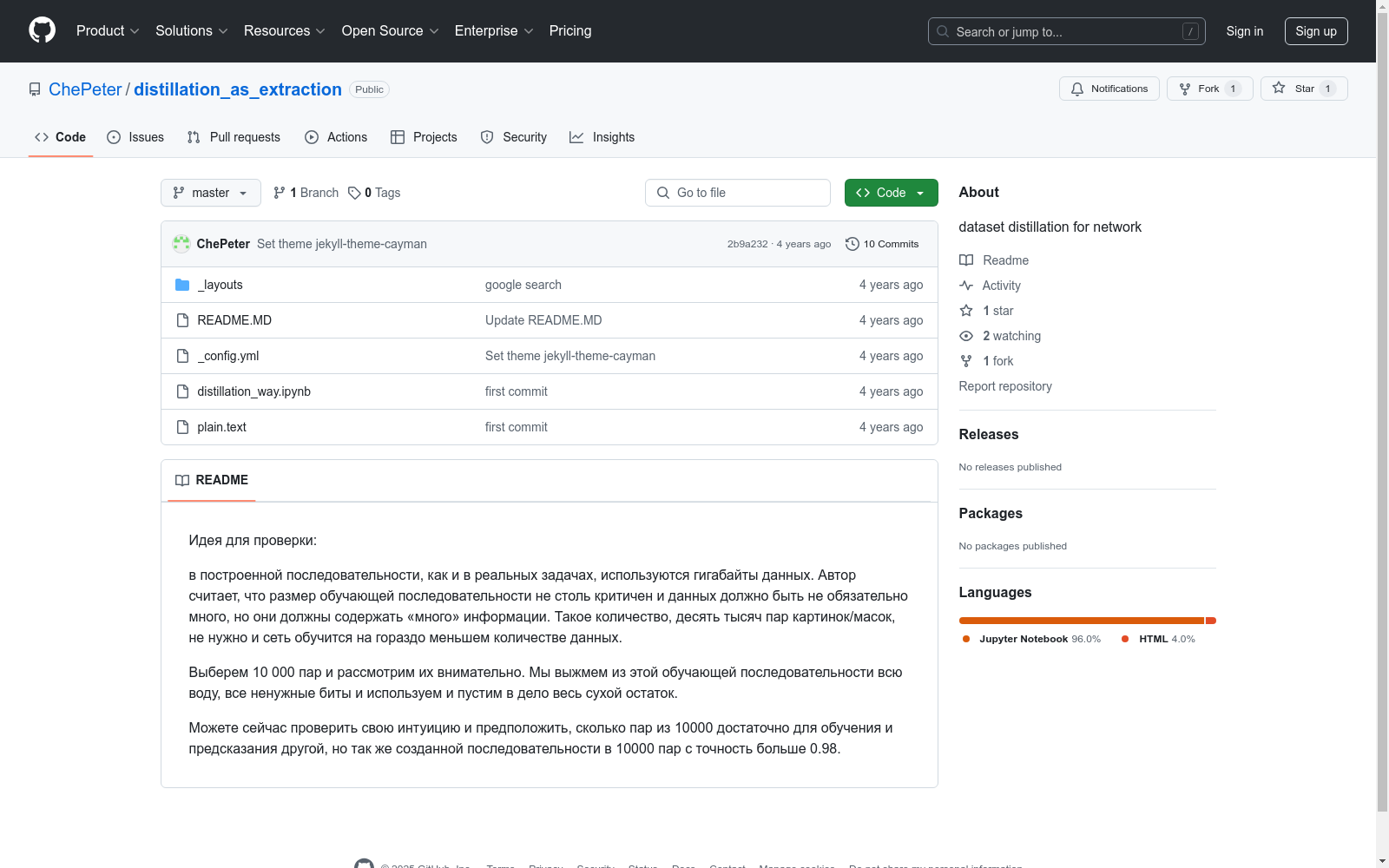Star the repository
Screen dimensions: 1389x868
(1304, 89)
